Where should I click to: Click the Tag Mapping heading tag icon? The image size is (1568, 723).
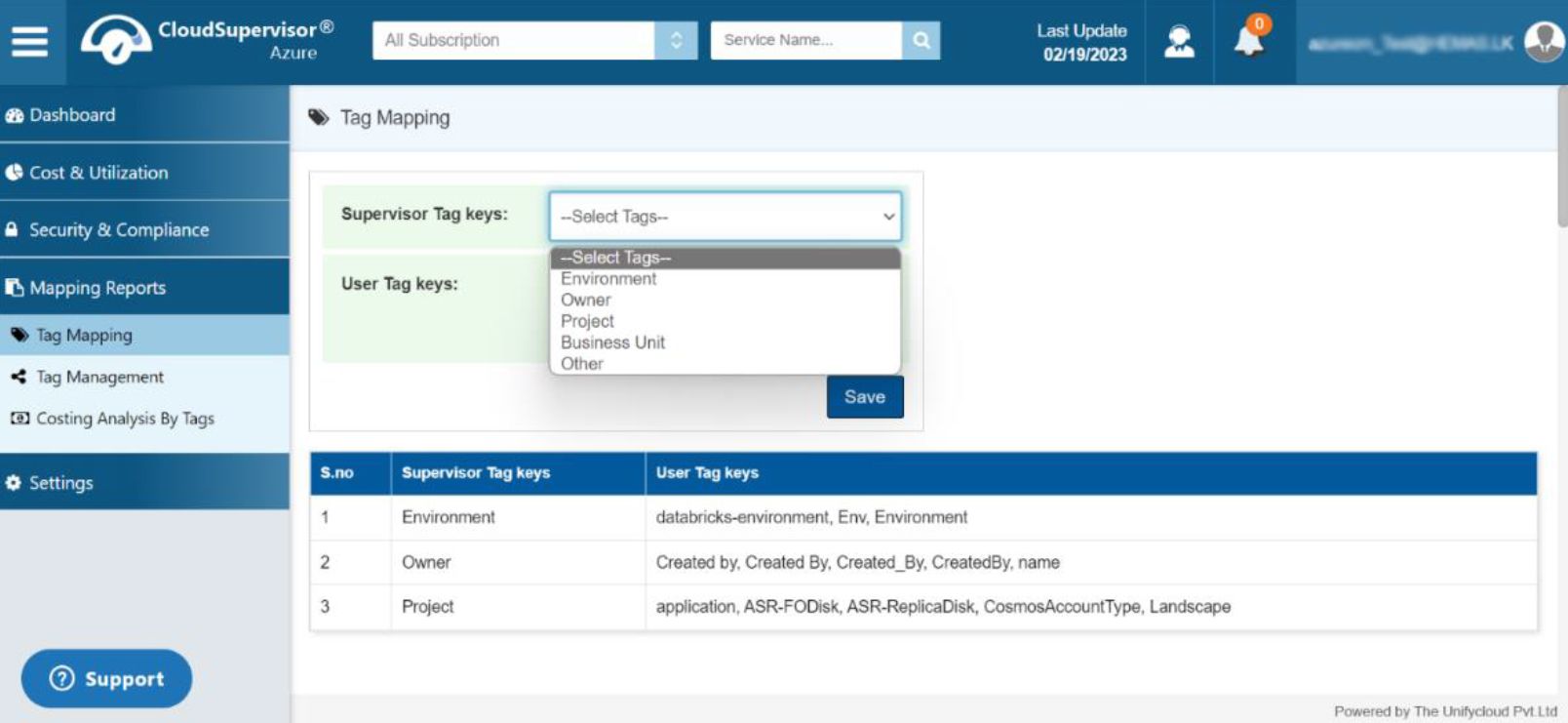(319, 118)
